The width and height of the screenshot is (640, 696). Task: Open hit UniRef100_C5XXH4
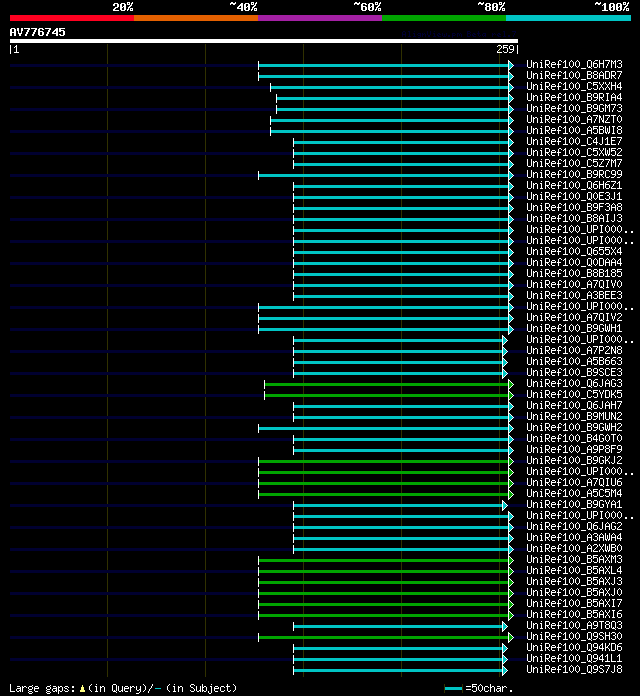574,87
